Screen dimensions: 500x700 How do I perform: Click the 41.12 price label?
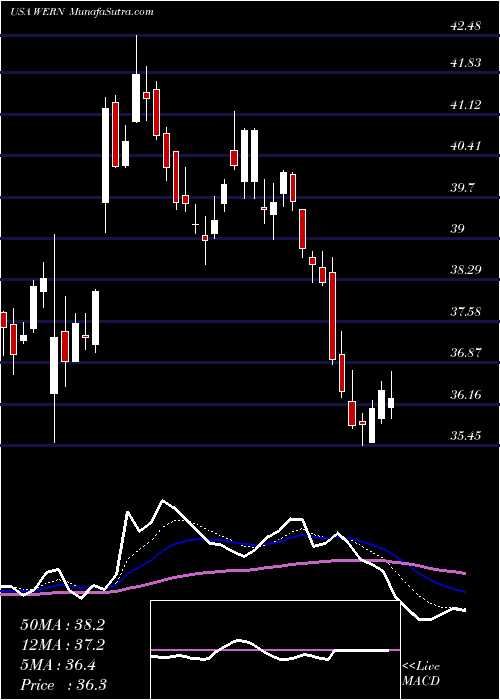click(x=466, y=105)
